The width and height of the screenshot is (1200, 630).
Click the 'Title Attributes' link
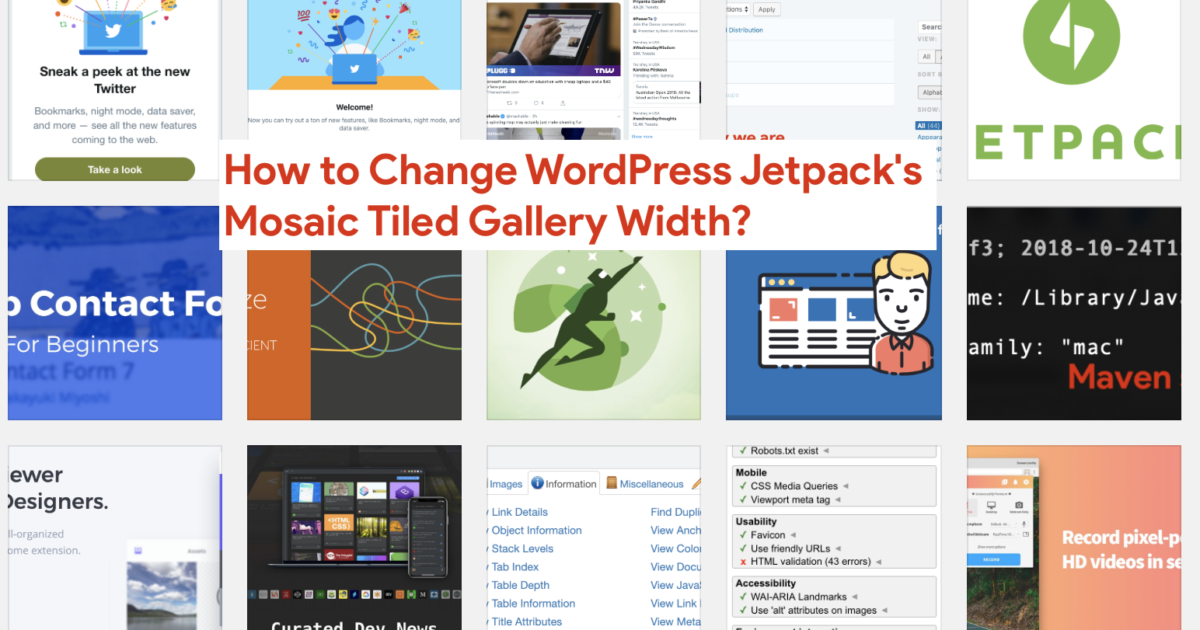[x=526, y=622]
